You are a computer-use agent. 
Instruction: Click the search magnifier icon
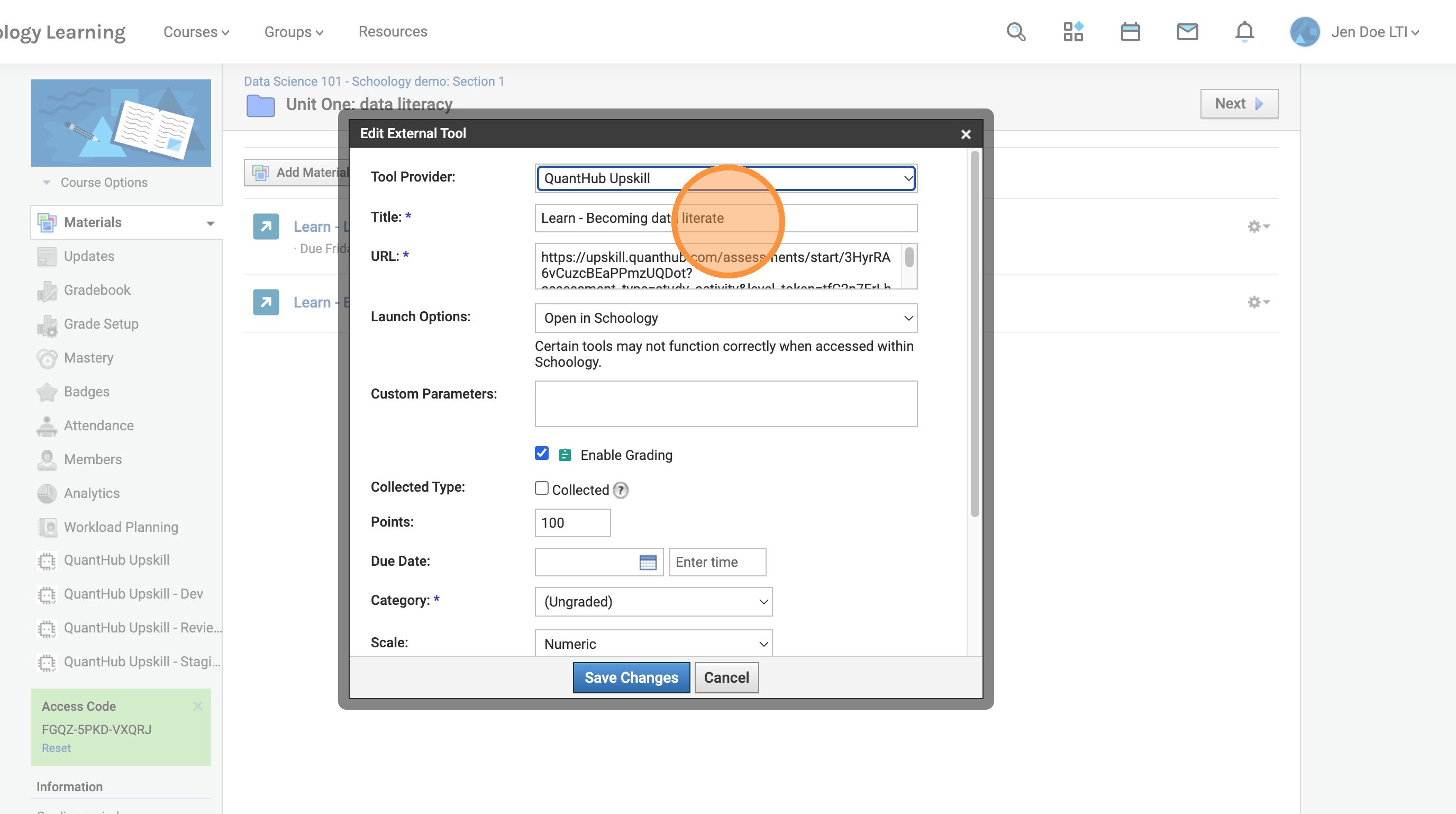click(1016, 32)
